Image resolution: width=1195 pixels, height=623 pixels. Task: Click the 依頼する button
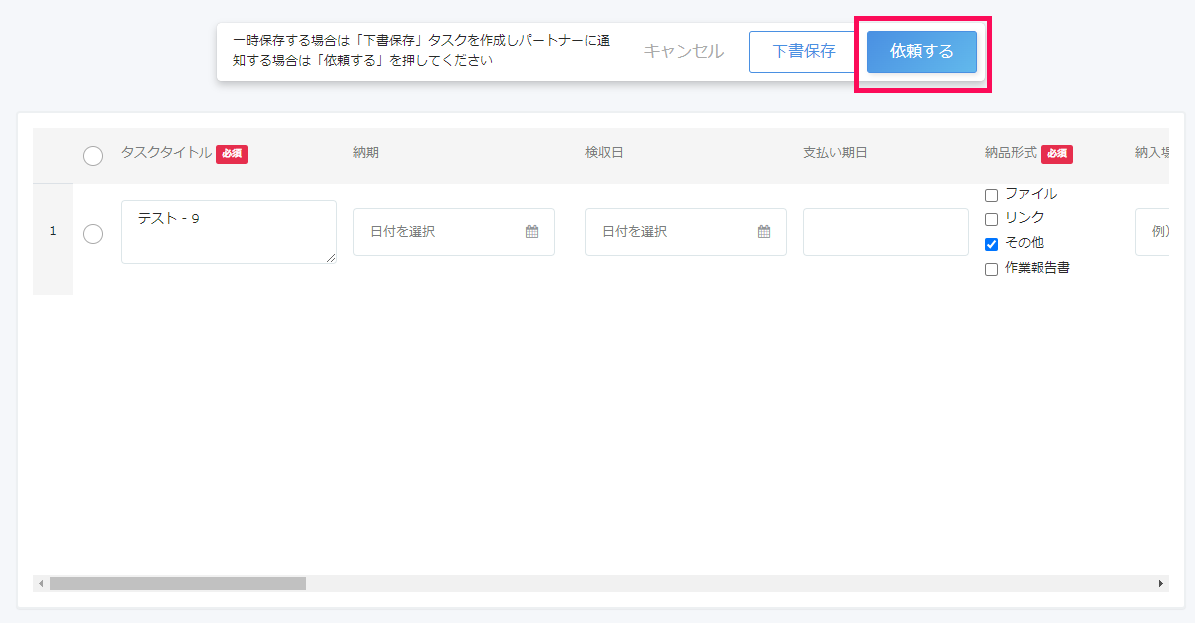point(921,52)
